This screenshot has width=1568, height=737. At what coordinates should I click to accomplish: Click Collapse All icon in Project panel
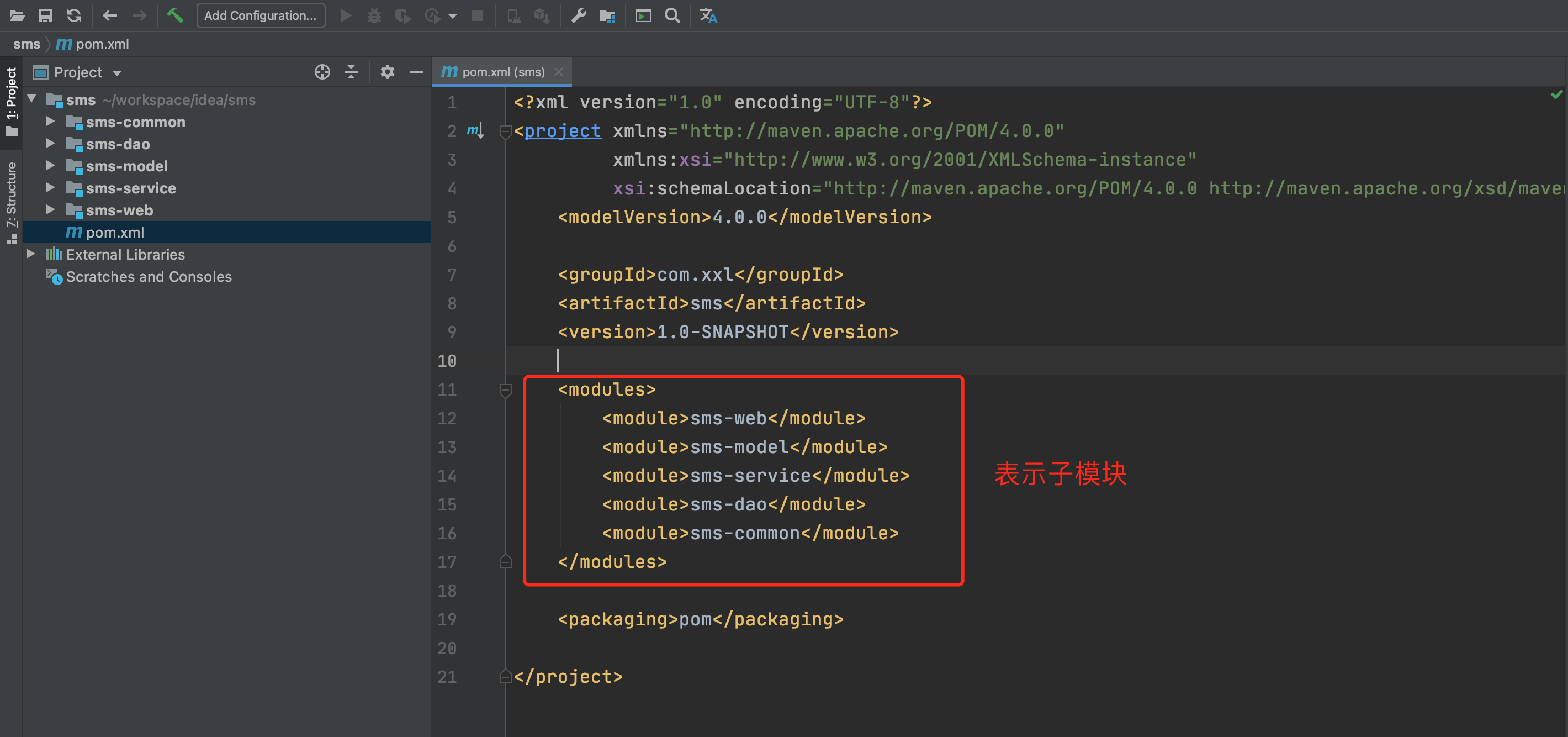351,72
